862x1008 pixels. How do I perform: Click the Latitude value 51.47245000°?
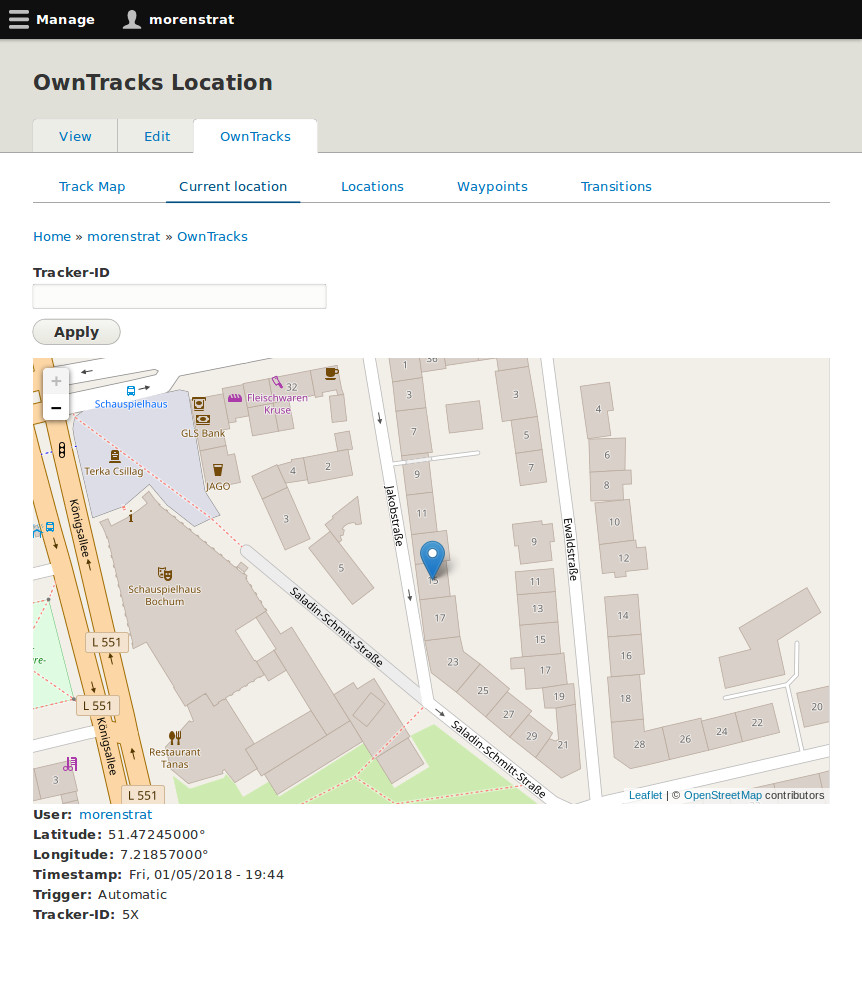pyautogui.click(x=157, y=834)
